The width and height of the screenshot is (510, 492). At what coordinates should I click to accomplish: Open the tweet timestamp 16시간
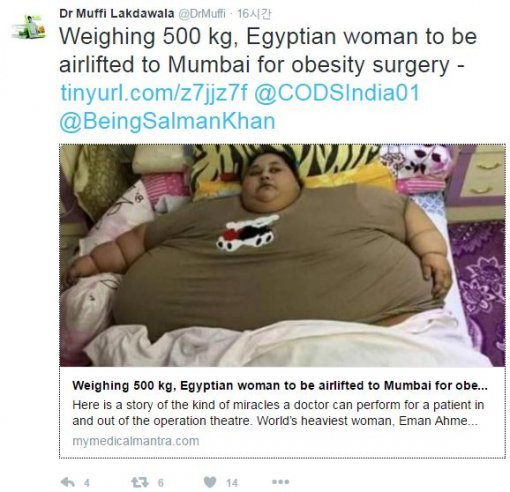click(x=254, y=14)
